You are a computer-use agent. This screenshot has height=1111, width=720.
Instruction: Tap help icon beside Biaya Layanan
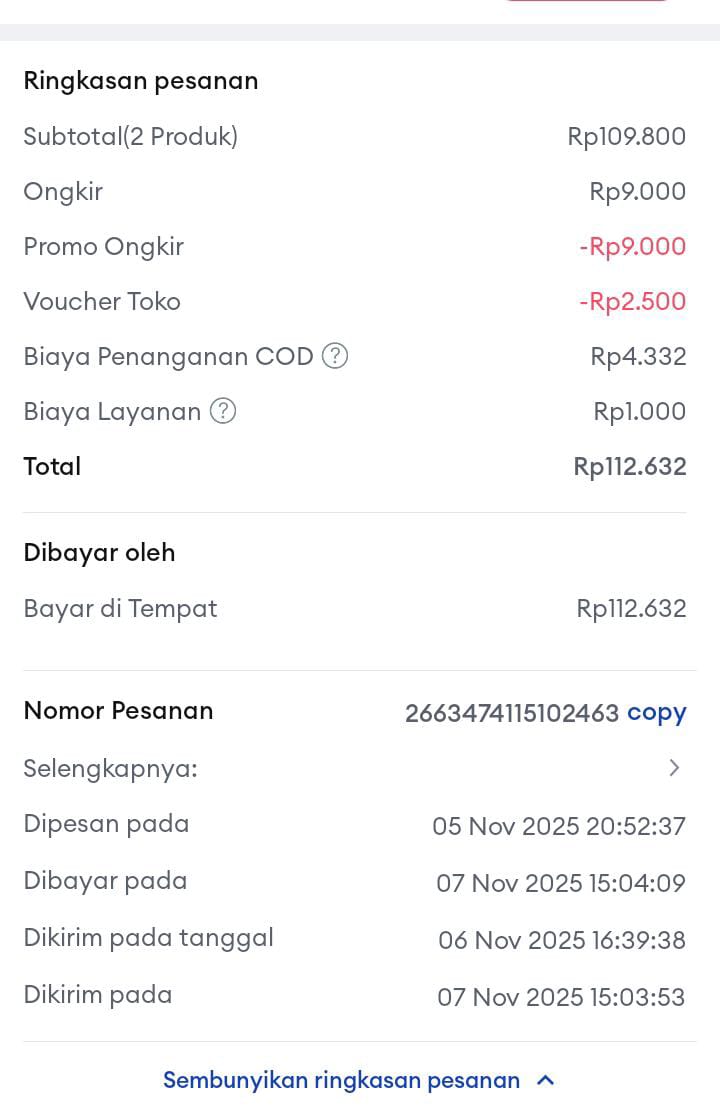click(223, 411)
